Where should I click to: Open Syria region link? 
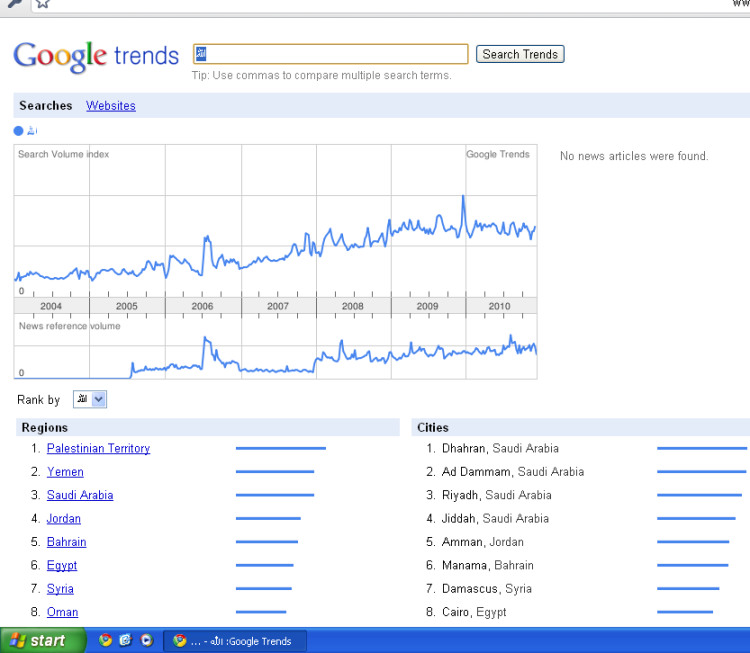coord(60,589)
